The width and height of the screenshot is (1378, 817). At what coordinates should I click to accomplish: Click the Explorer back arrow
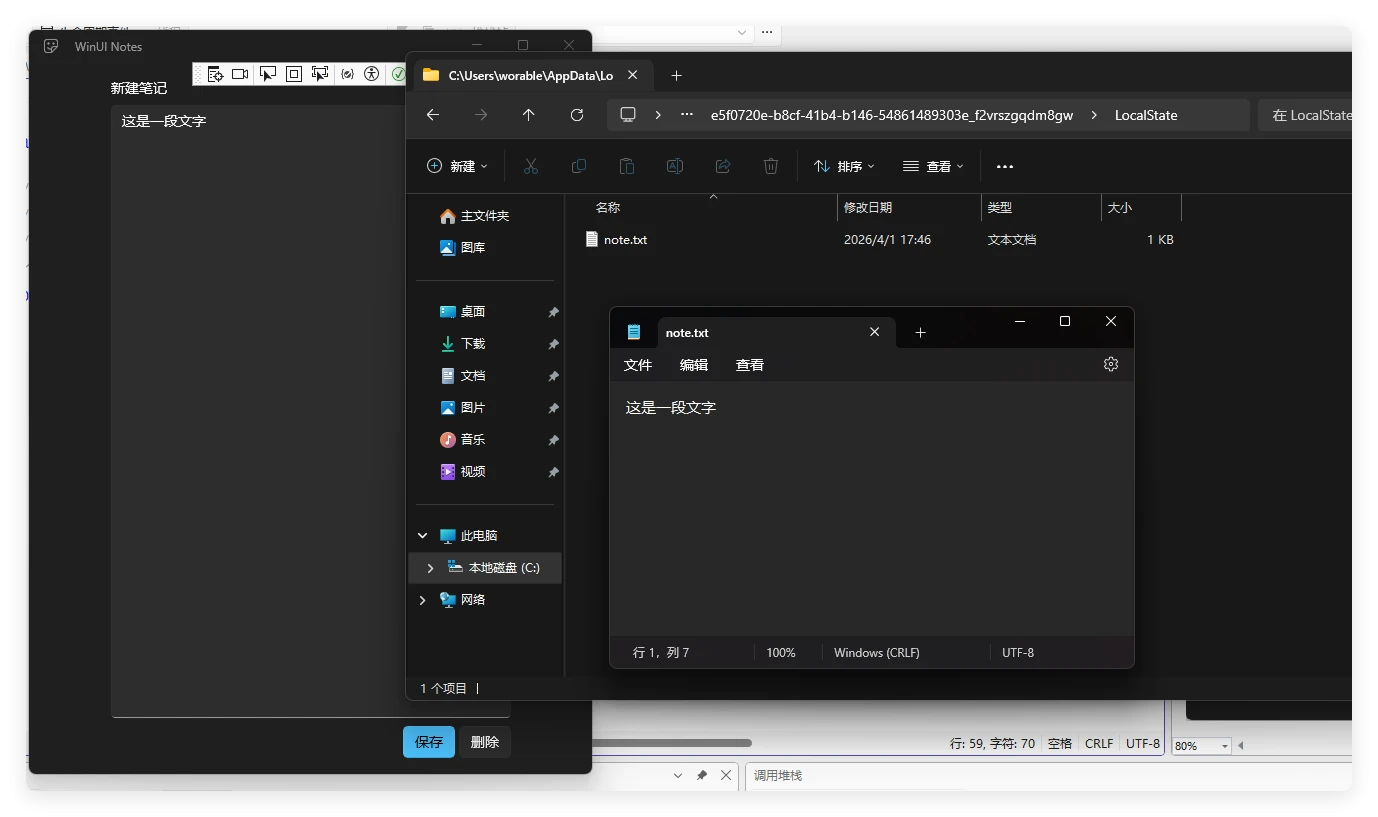coord(433,115)
